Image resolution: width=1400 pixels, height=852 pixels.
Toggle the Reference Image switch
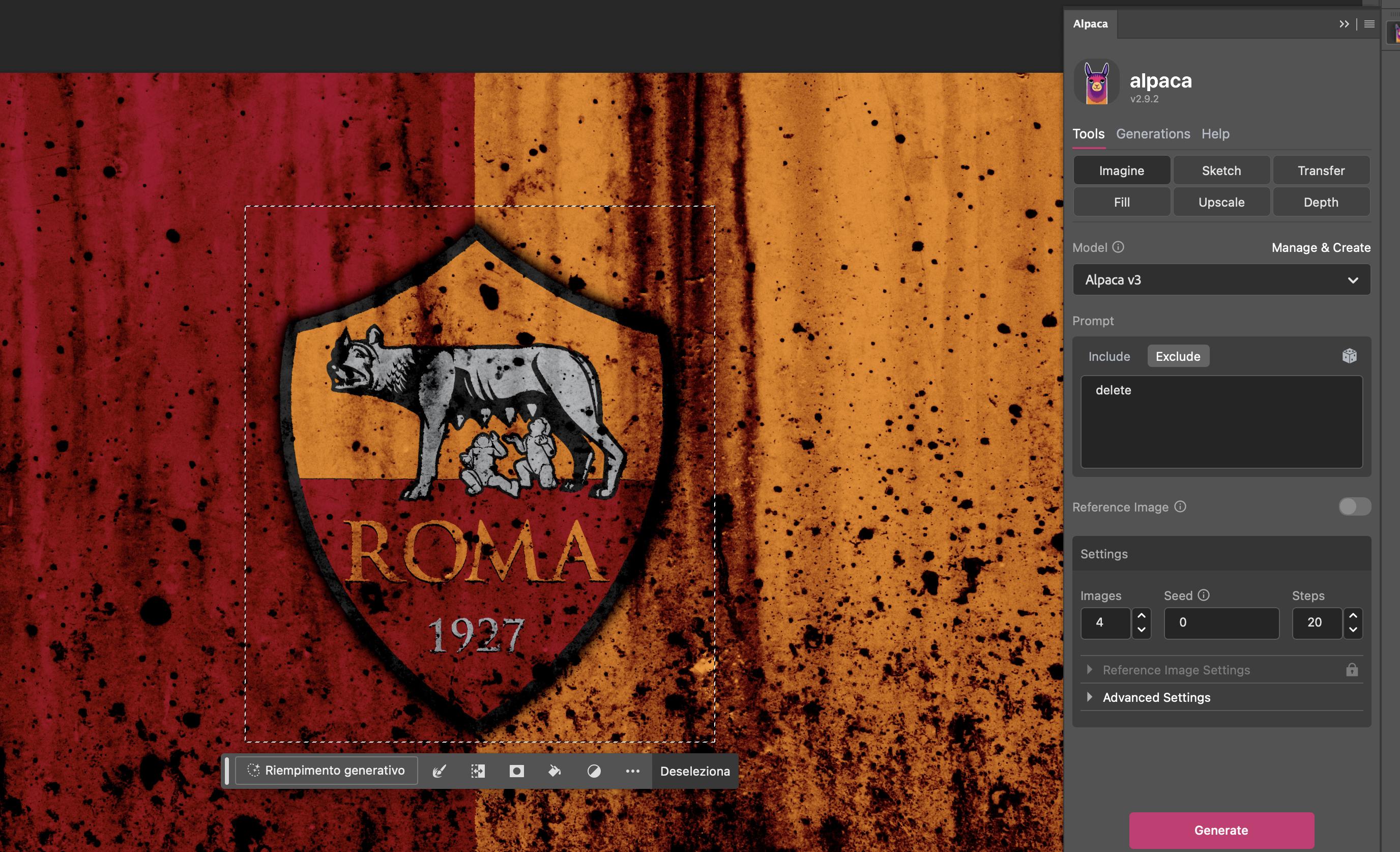1355,506
